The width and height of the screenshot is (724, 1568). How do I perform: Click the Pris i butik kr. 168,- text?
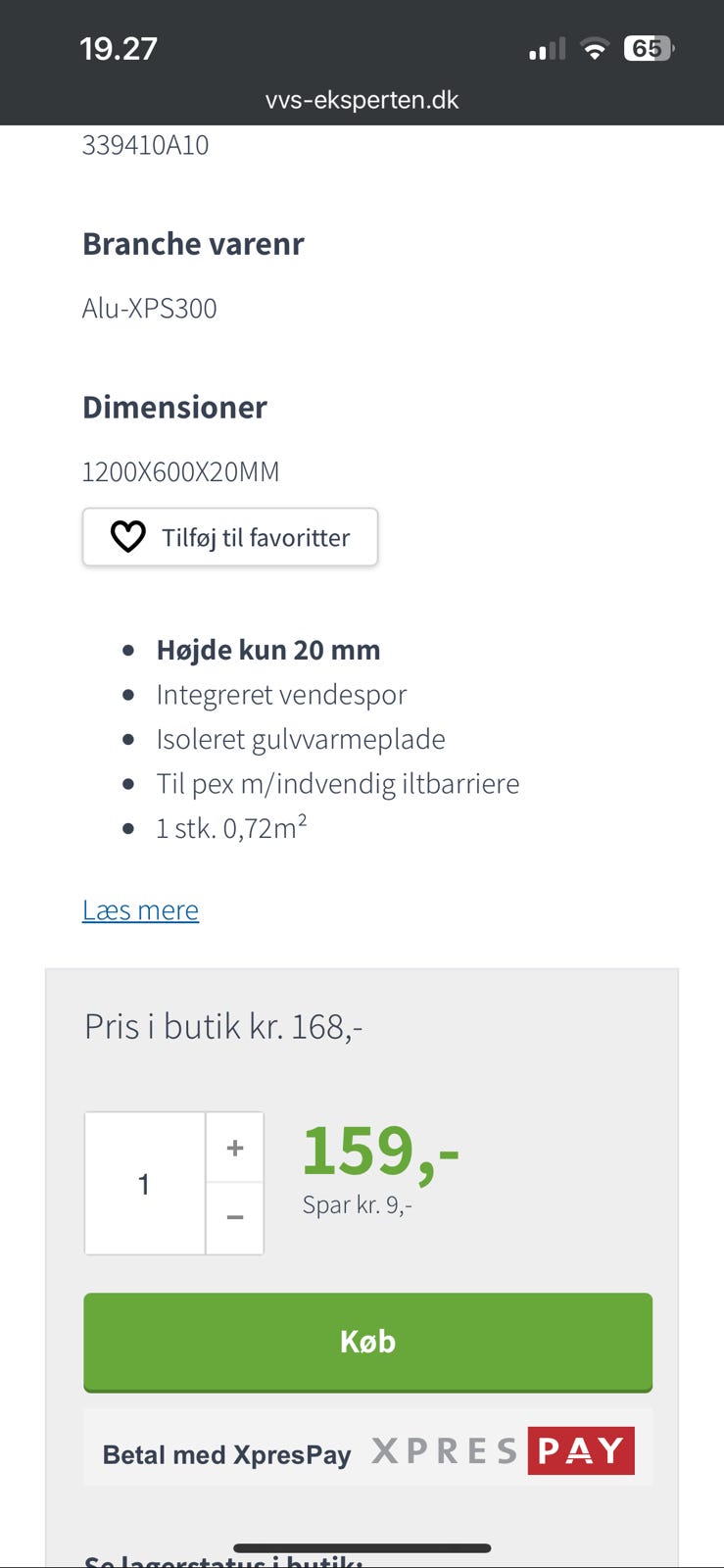(x=223, y=1027)
